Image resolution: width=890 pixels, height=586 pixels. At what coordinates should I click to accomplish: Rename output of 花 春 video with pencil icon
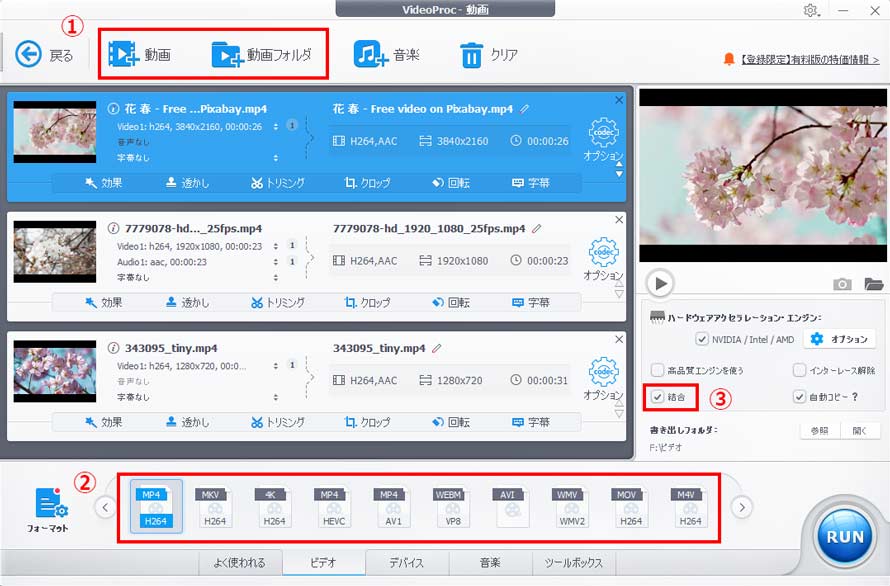coord(524,108)
